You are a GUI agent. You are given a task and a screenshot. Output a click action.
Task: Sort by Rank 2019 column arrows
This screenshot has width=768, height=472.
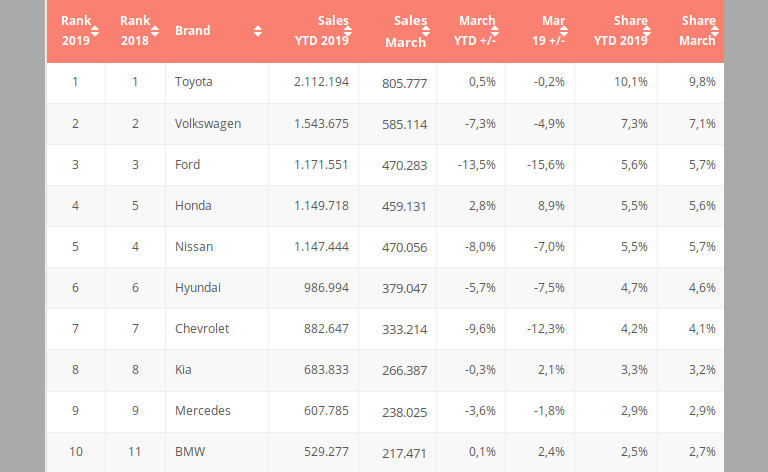(x=96, y=30)
